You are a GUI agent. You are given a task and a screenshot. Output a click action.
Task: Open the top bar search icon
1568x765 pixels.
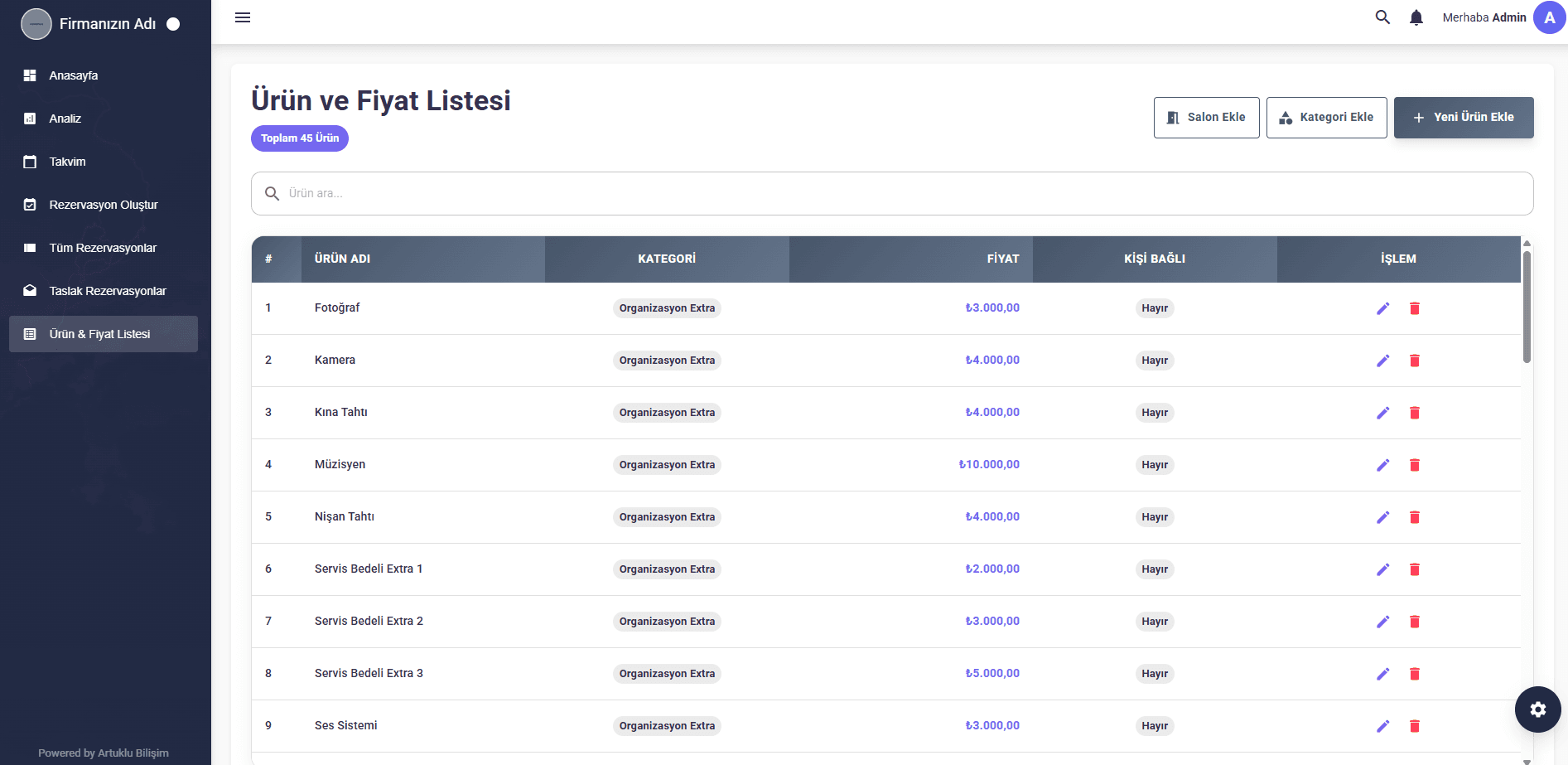(1382, 17)
